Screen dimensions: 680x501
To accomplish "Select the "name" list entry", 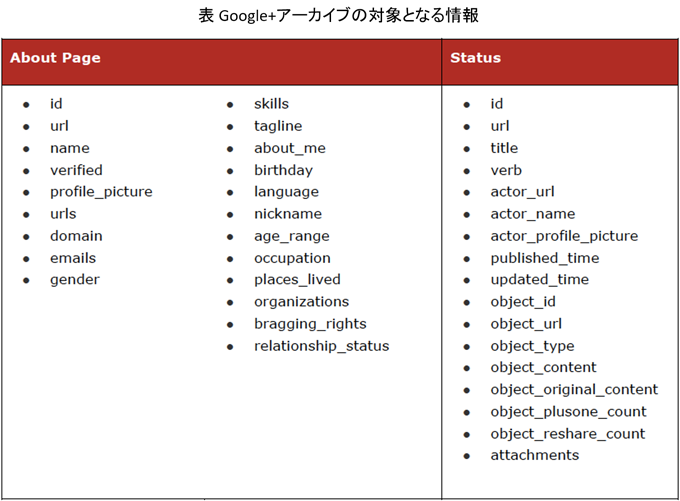I will click(70, 148).
